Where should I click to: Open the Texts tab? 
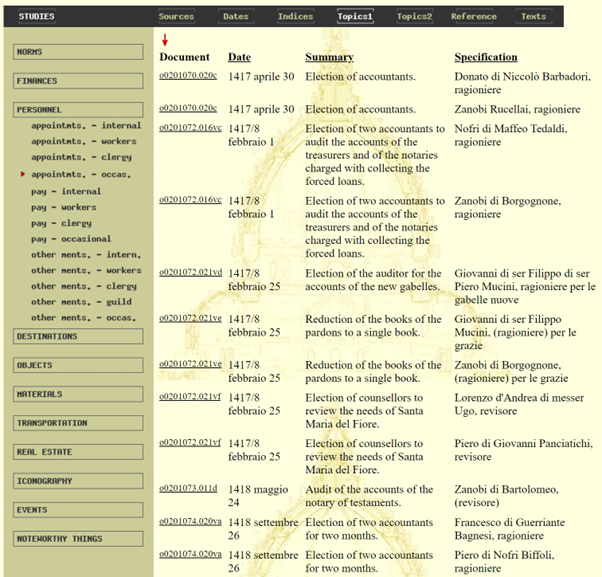(534, 17)
